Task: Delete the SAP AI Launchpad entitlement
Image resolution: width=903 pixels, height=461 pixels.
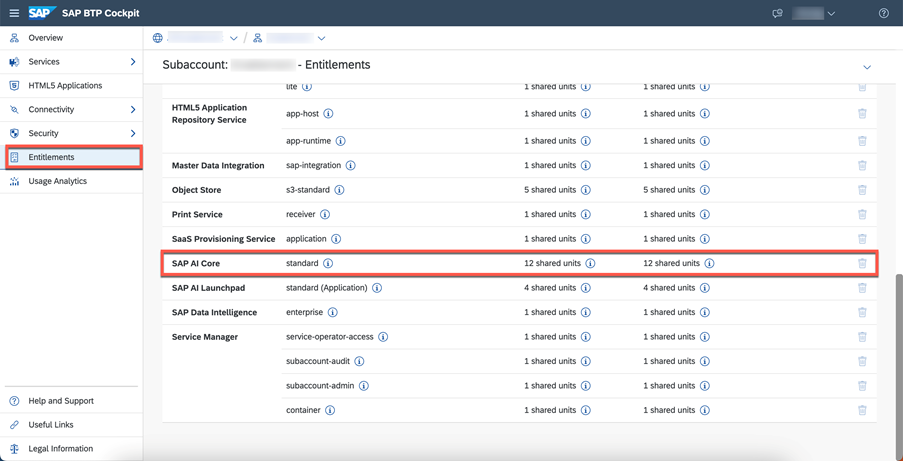Action: (x=862, y=288)
